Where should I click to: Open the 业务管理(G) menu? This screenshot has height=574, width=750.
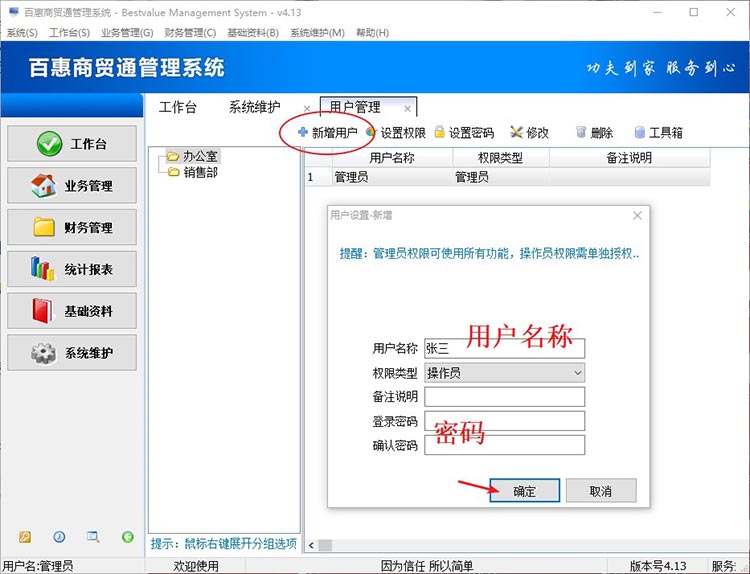(127, 33)
